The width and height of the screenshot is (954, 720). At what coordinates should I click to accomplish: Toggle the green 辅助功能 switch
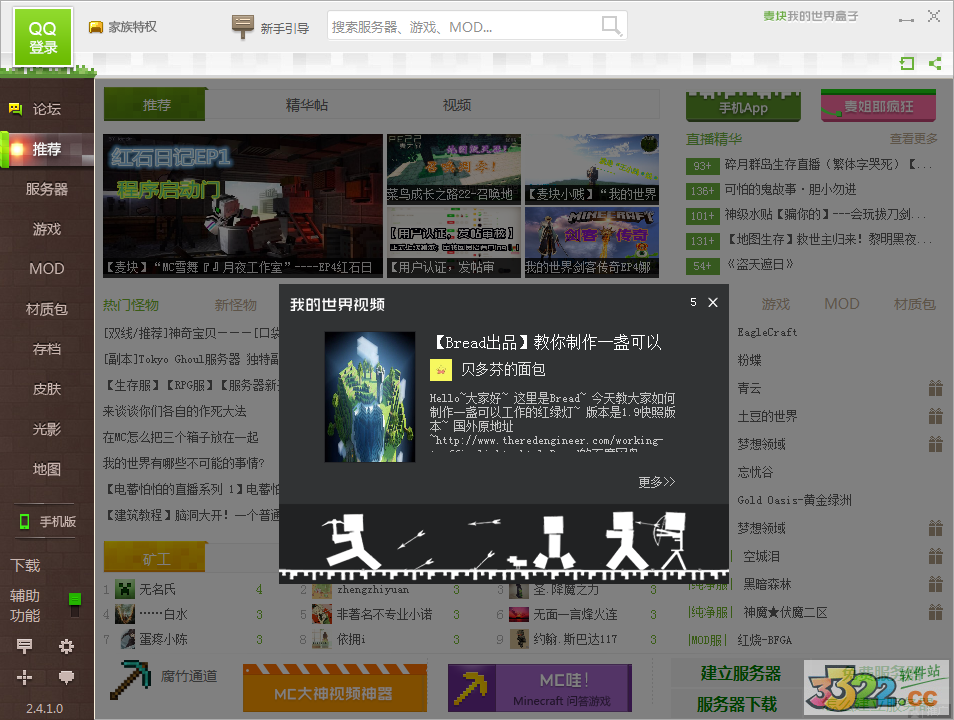(x=74, y=601)
